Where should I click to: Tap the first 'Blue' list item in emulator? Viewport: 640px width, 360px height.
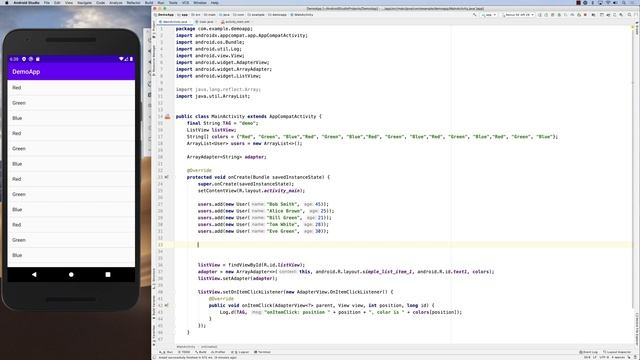point(71,118)
